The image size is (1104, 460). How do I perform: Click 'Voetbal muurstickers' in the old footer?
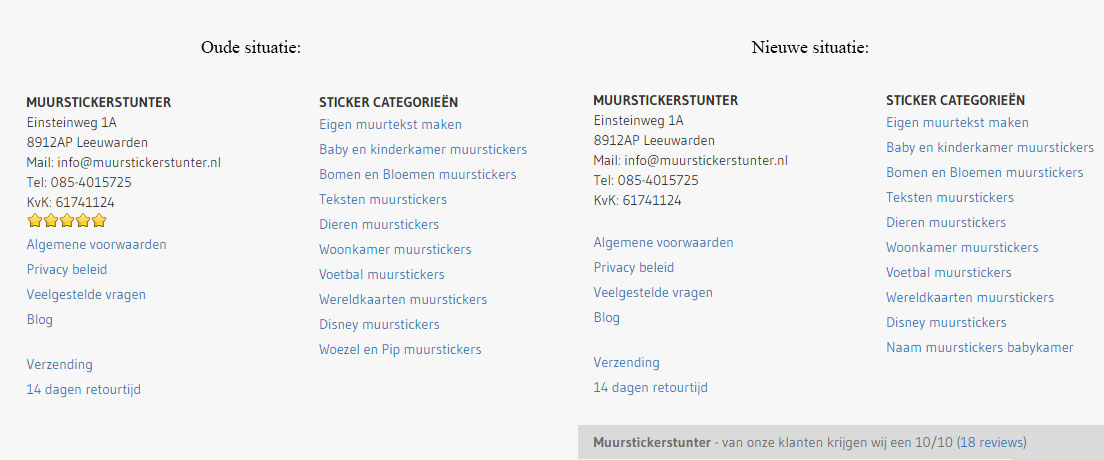coord(381,275)
